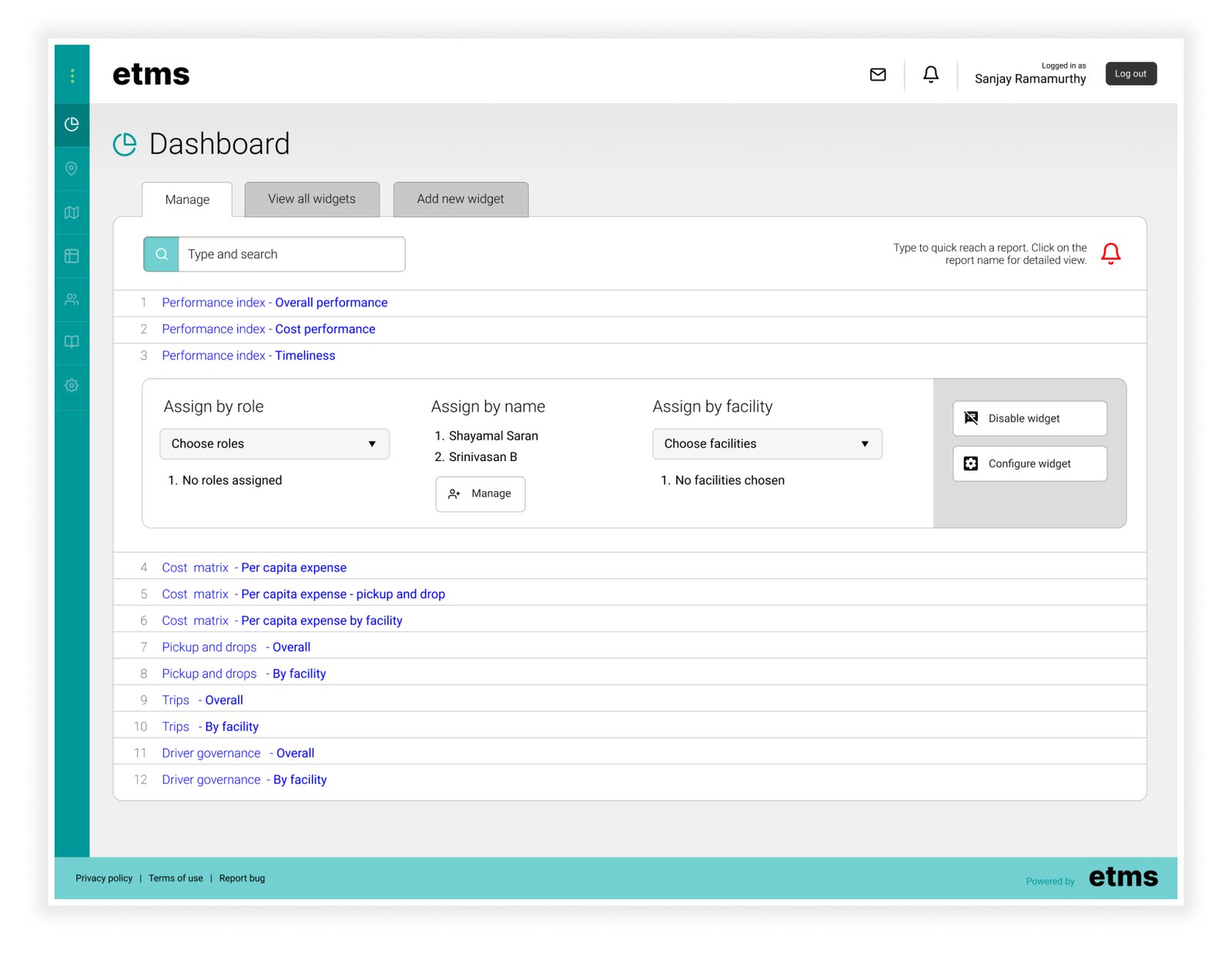Expand the Choose roles dropdown
This screenshot has height=953, width=1232.
(274, 444)
